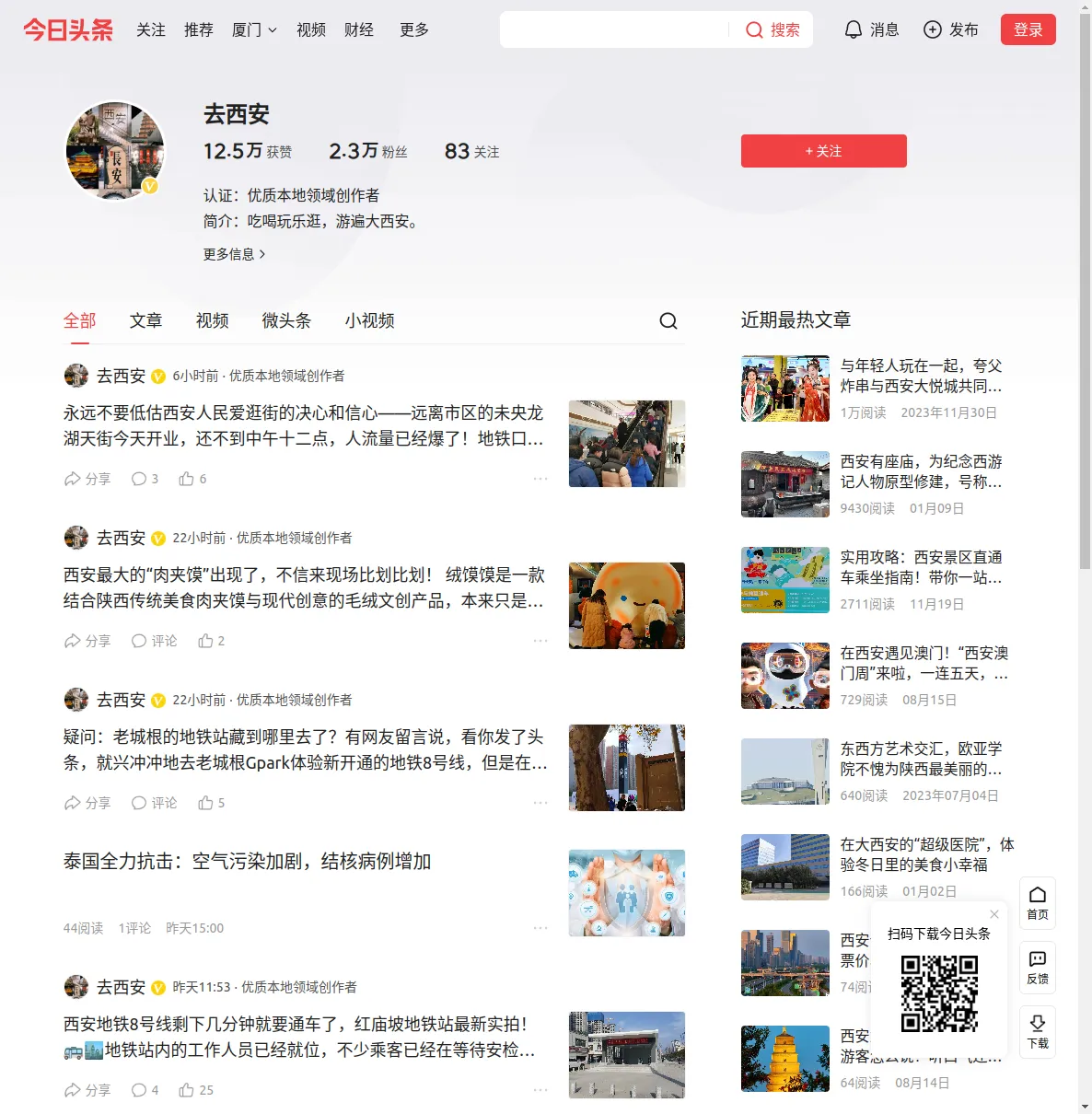
Task: Open hot article 东西方艺术交汇
Action: click(921, 759)
